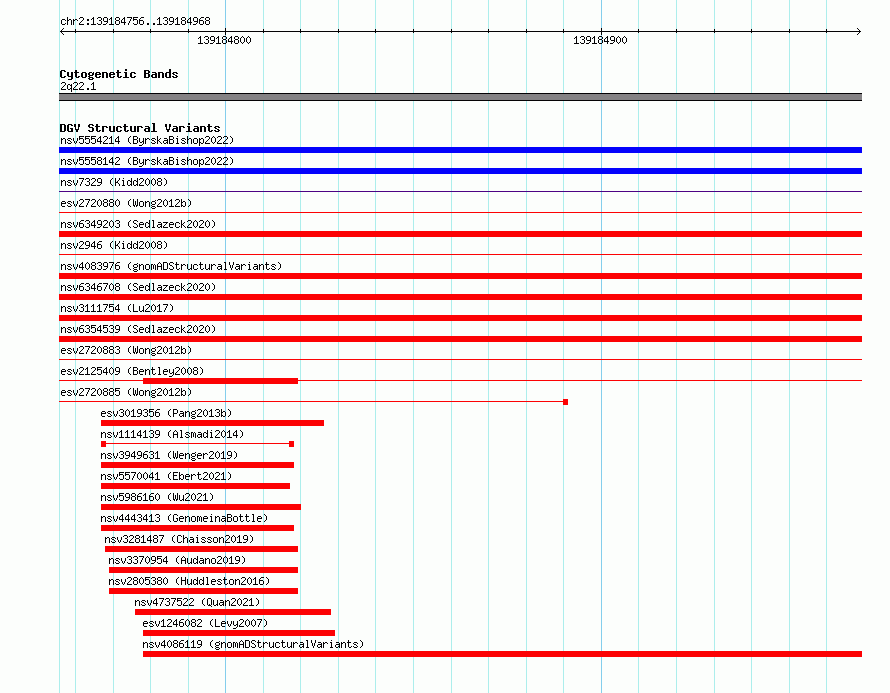Select nsv3370954 (Audano2019) label
Viewport: 890px width, 693px height.
pyautogui.click(x=177, y=560)
